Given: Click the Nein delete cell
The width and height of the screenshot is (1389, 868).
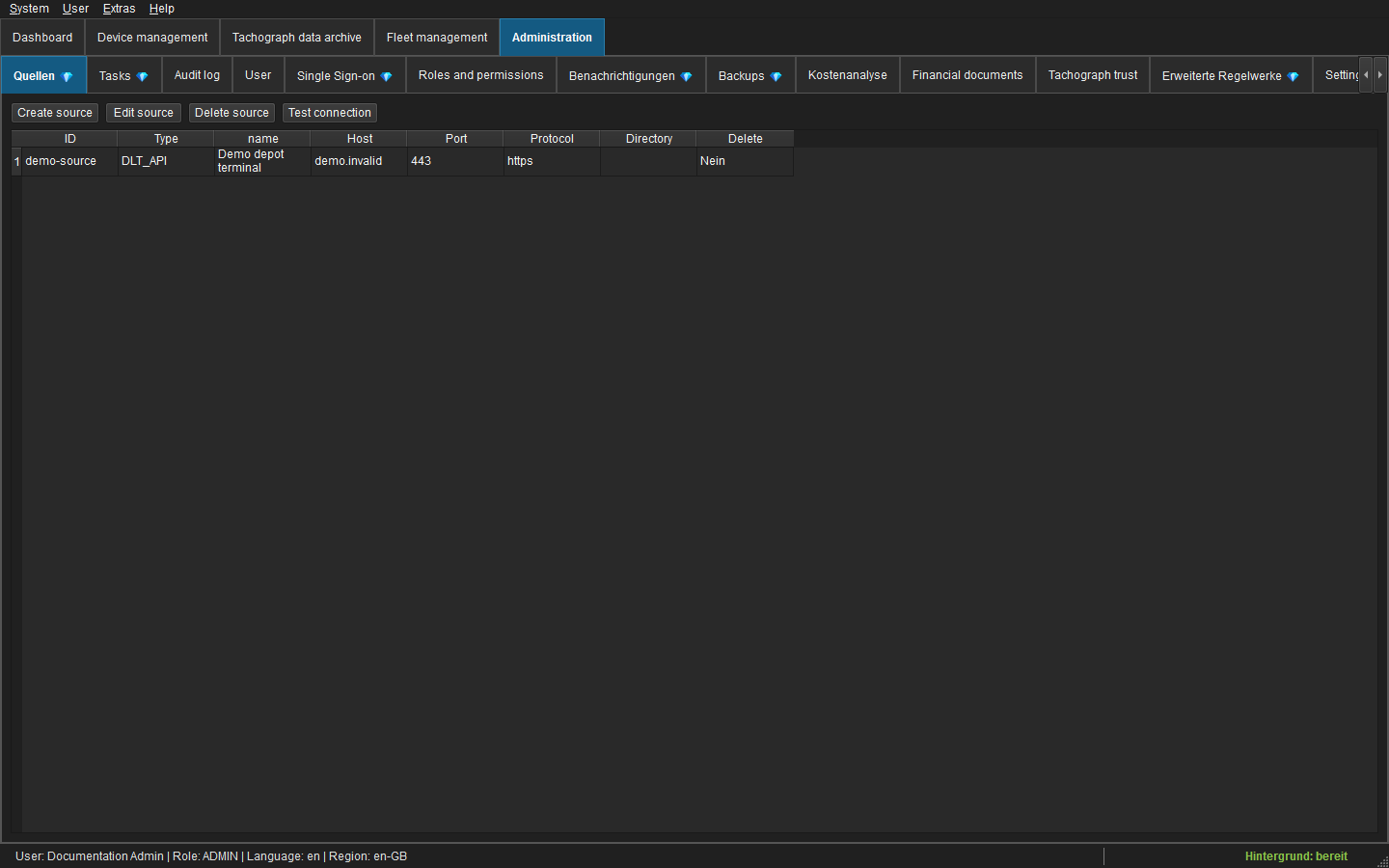Looking at the screenshot, I should [745, 161].
